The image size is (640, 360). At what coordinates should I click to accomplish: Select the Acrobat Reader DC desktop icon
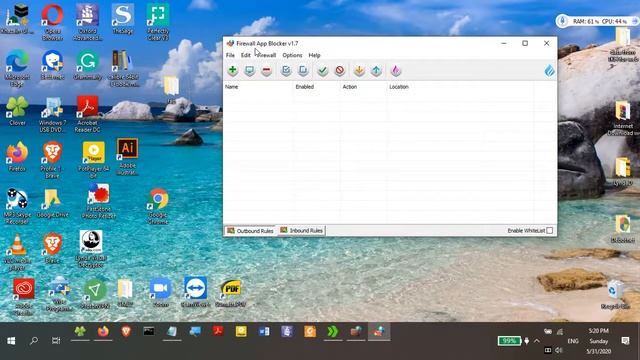[x=87, y=114]
